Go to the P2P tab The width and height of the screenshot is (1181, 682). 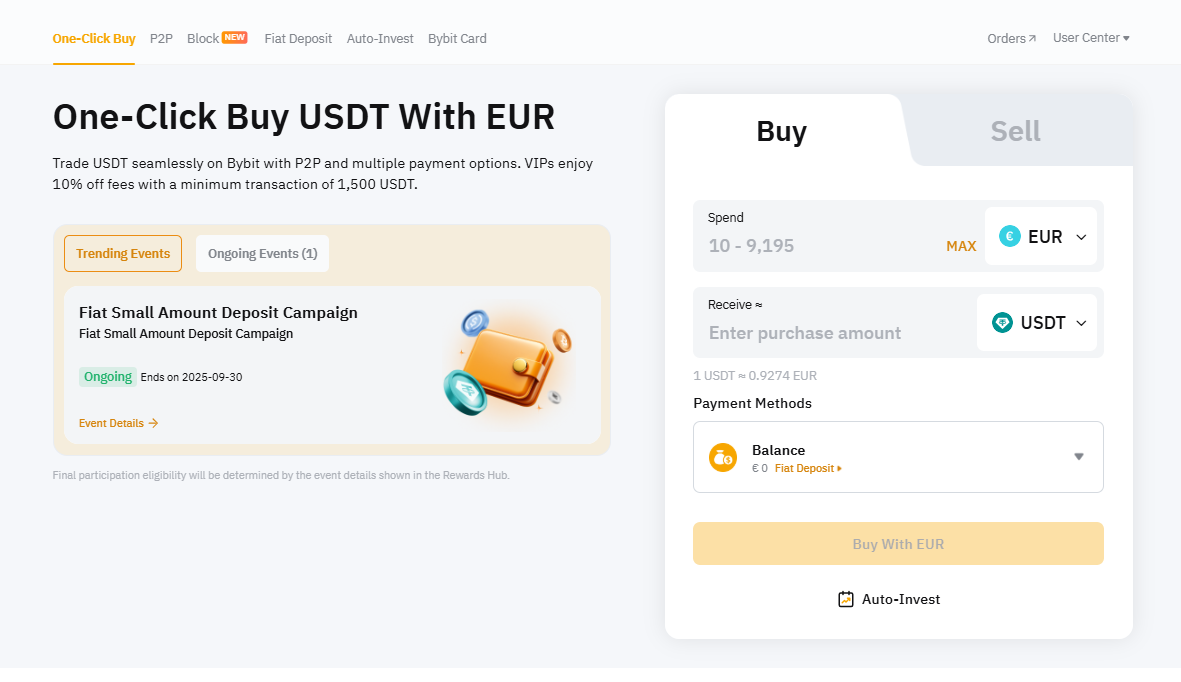pyautogui.click(x=161, y=38)
